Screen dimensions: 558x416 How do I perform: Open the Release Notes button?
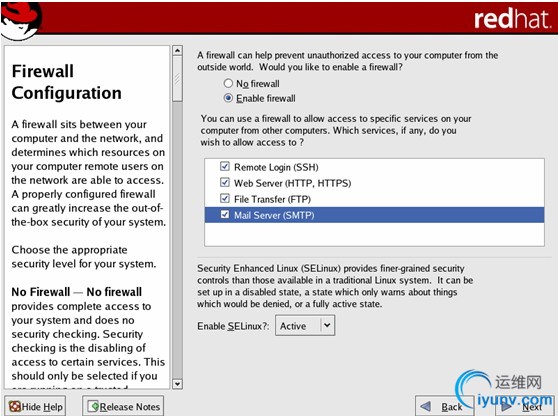point(123,406)
